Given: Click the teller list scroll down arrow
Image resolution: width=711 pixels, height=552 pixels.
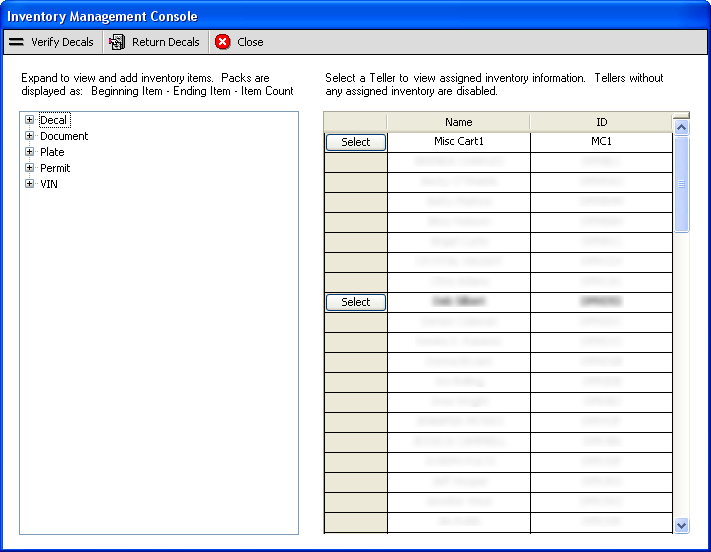Looking at the screenshot, I should [681, 526].
